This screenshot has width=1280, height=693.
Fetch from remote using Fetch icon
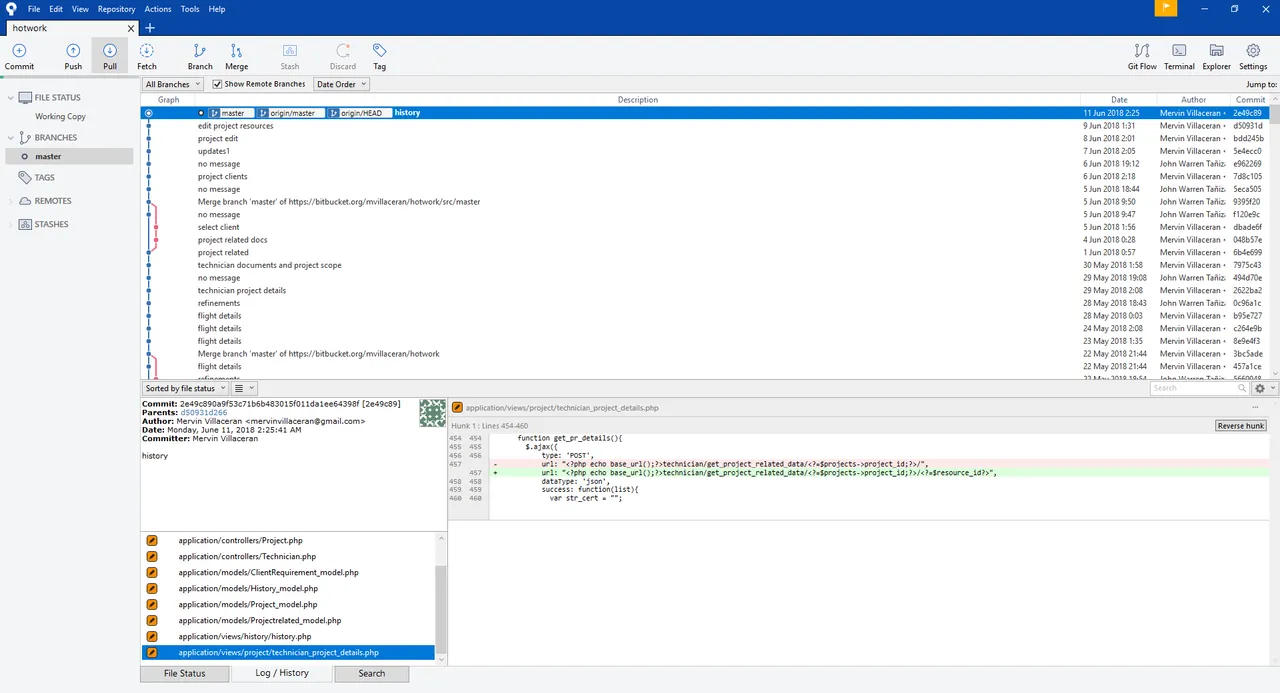click(147, 51)
